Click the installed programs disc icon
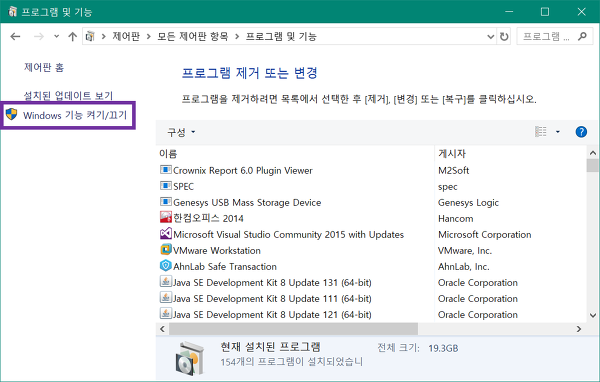The width and height of the screenshot is (600, 382). coord(190,358)
